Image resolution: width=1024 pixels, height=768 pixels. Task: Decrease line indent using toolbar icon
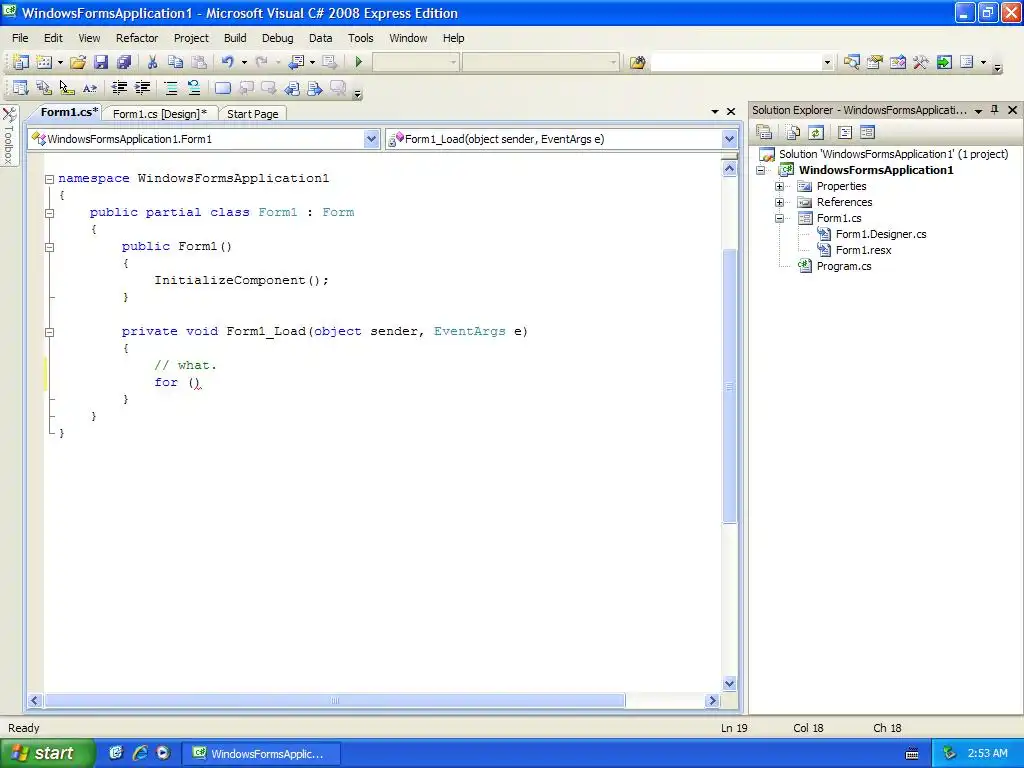(119, 88)
